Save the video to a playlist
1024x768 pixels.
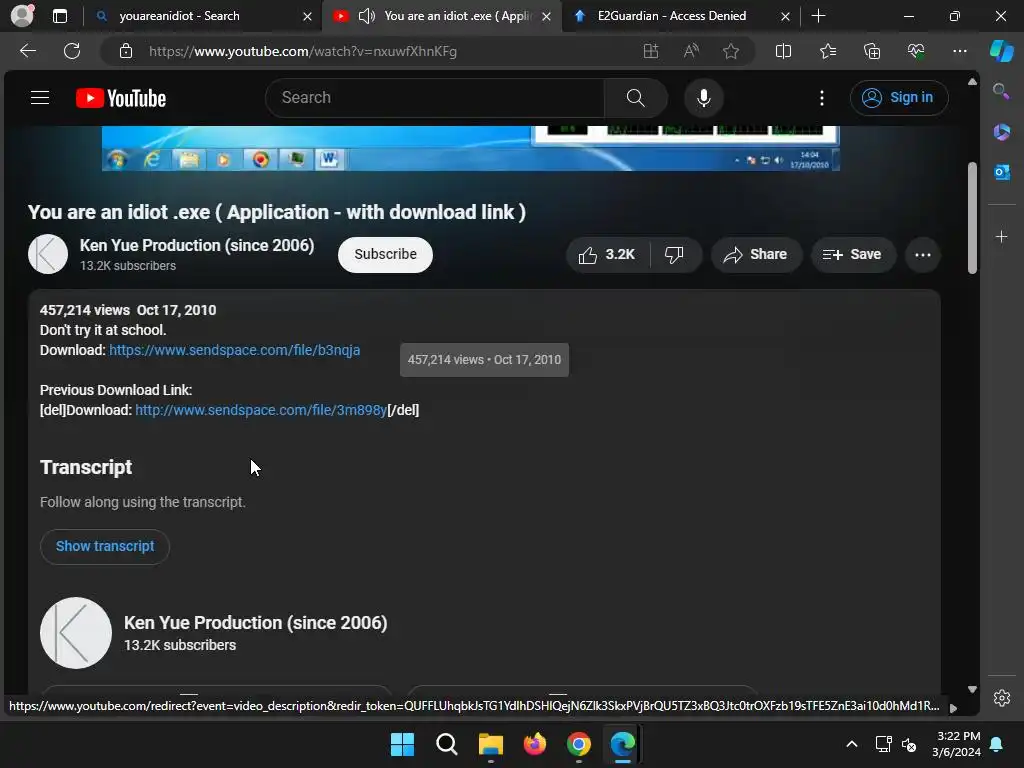(853, 255)
